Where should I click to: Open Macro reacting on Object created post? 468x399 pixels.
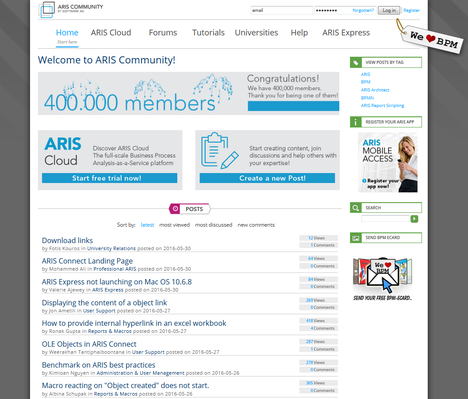125,385
